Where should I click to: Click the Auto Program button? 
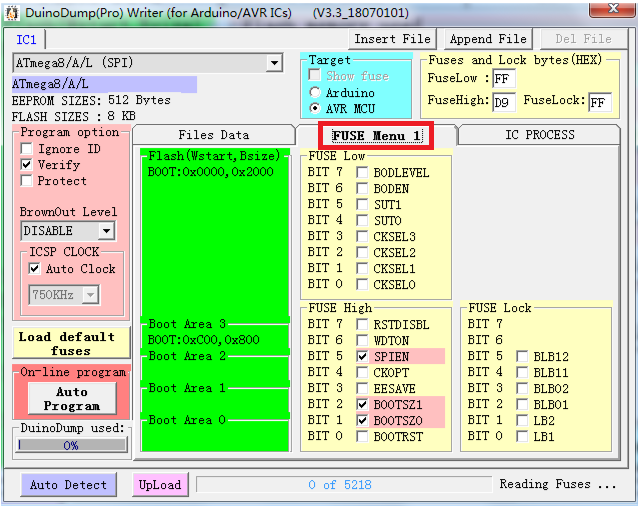pyautogui.click(x=72, y=398)
